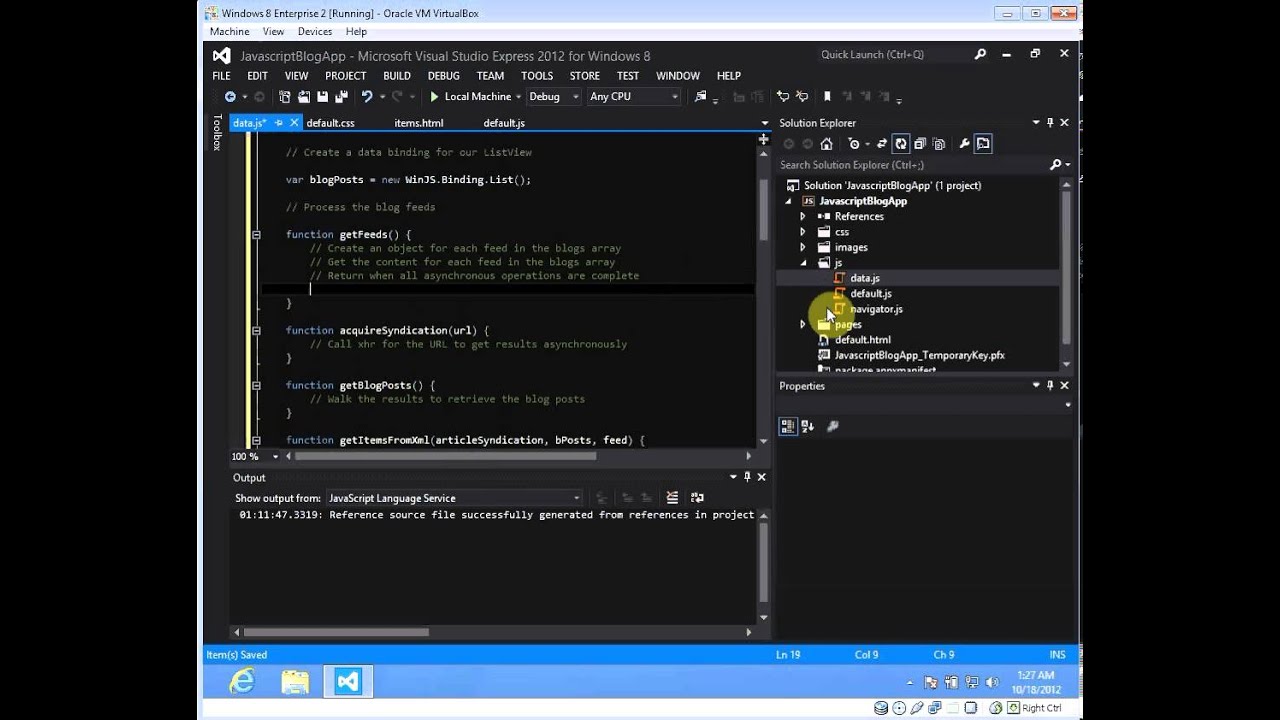The height and width of the screenshot is (720, 1280).
Task: Open Local Machine target dropdown arrow
Action: click(518, 97)
